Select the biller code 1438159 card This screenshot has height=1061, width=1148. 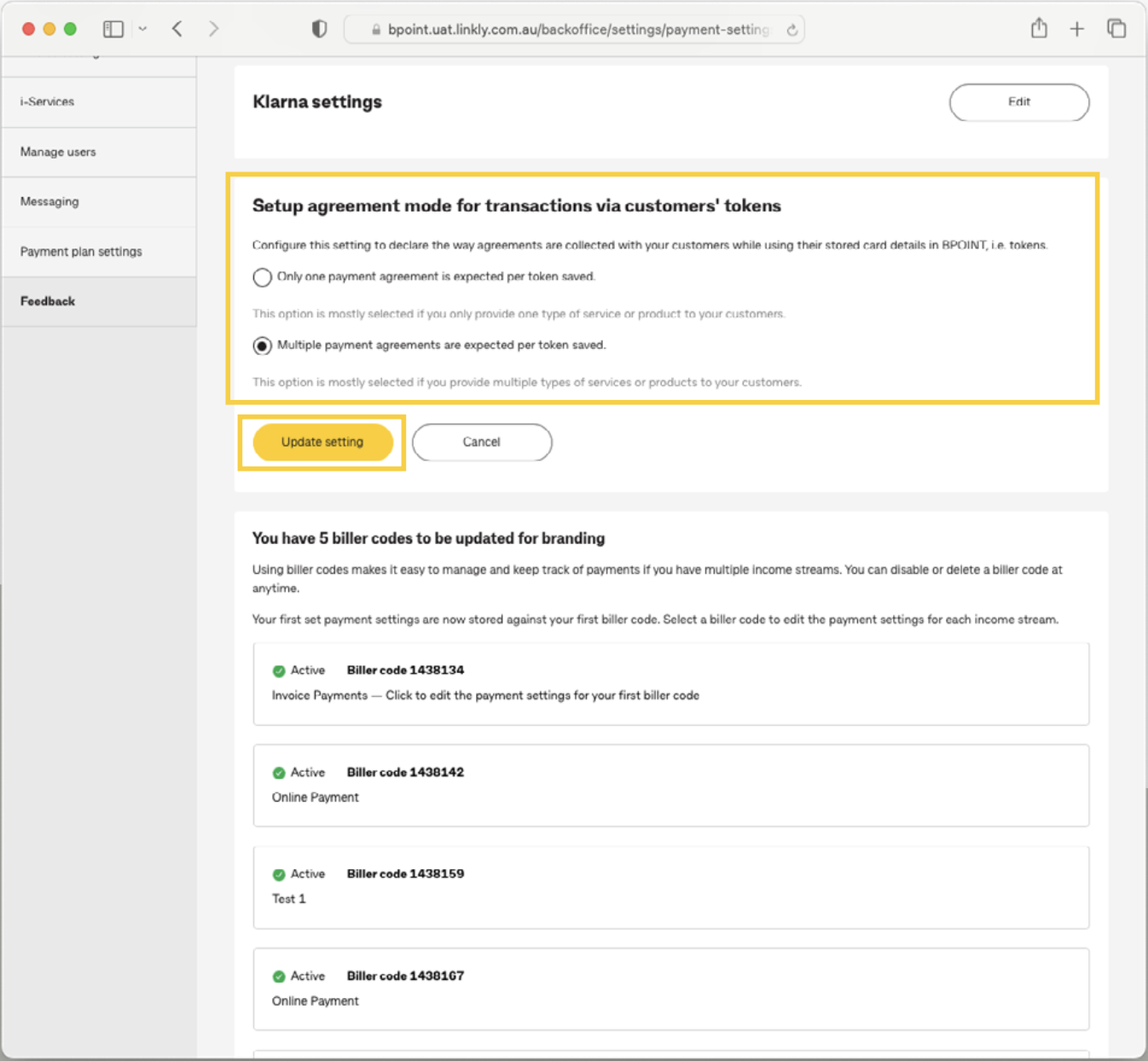670,887
